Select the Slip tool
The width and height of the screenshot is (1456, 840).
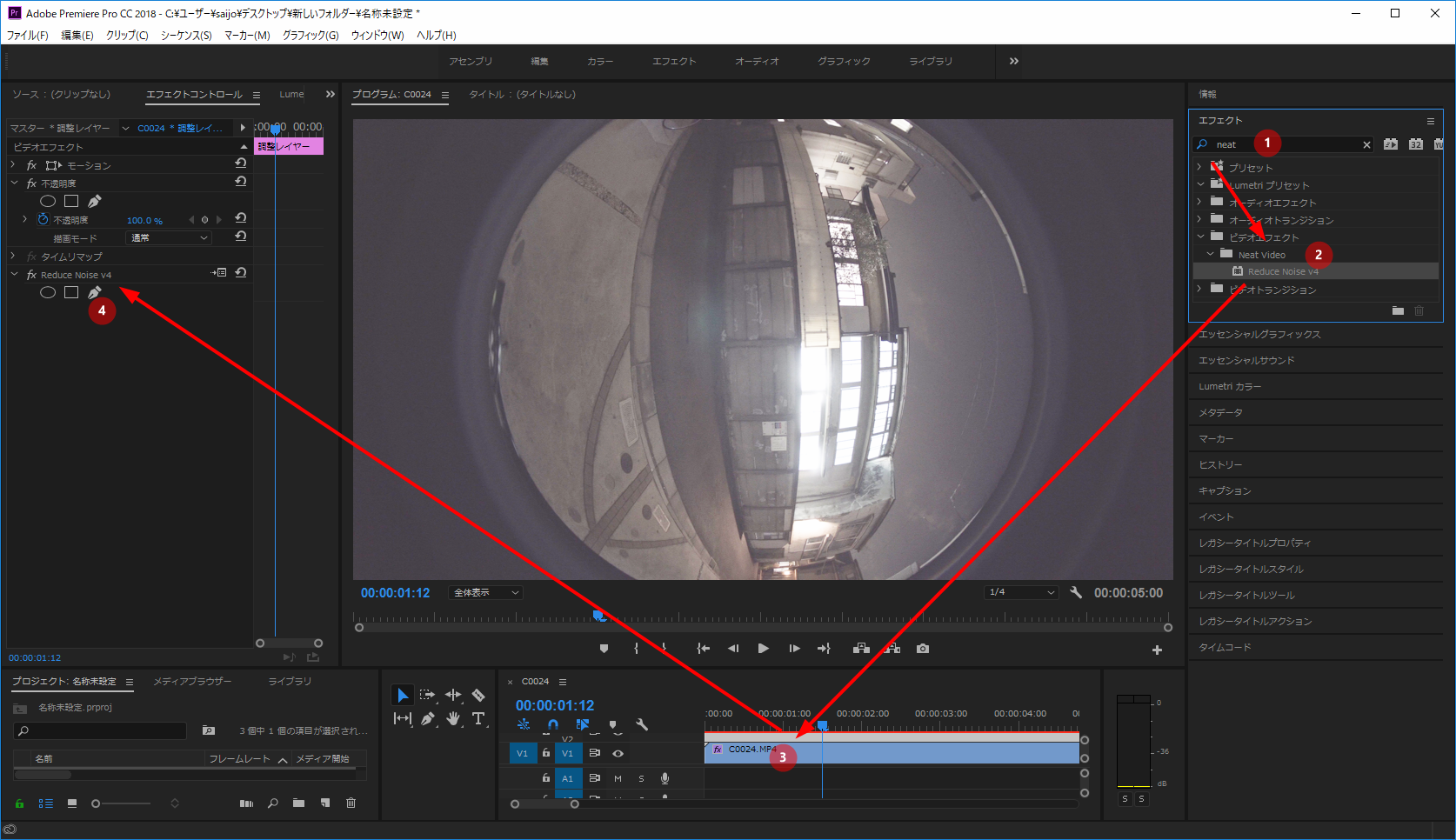click(x=402, y=718)
